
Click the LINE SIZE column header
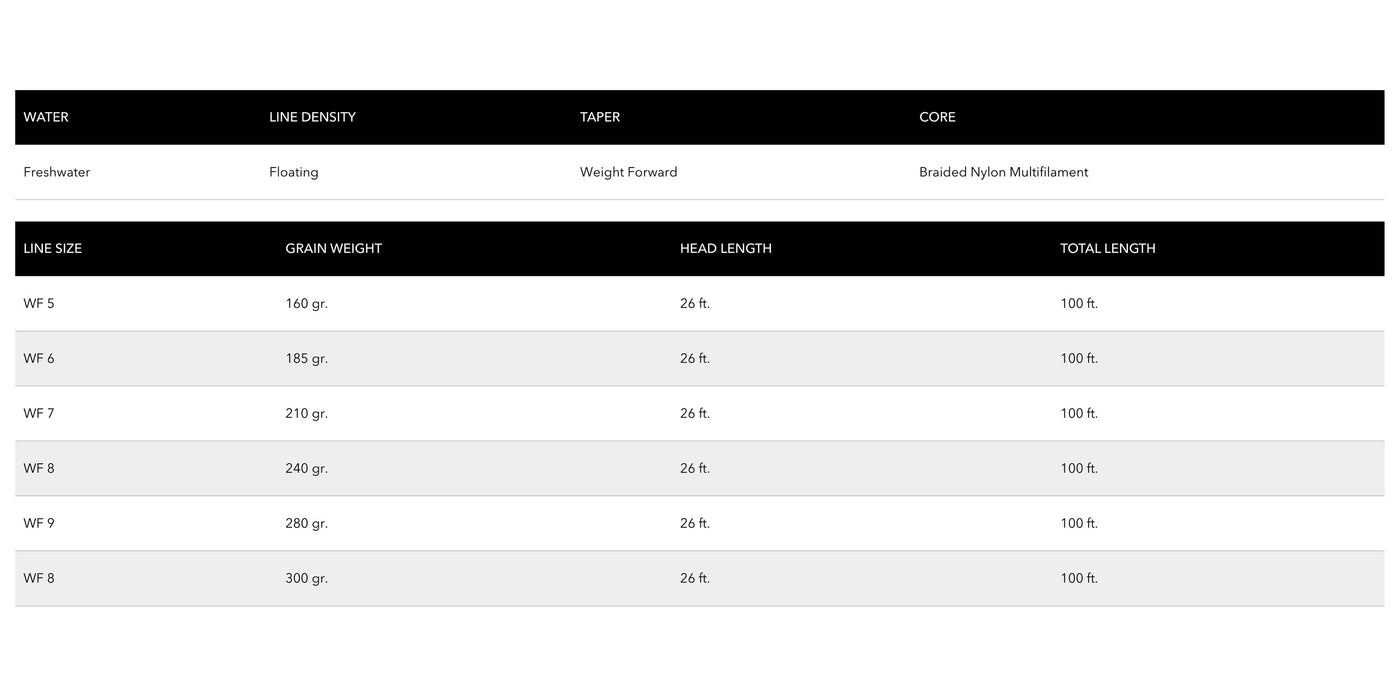coord(53,248)
